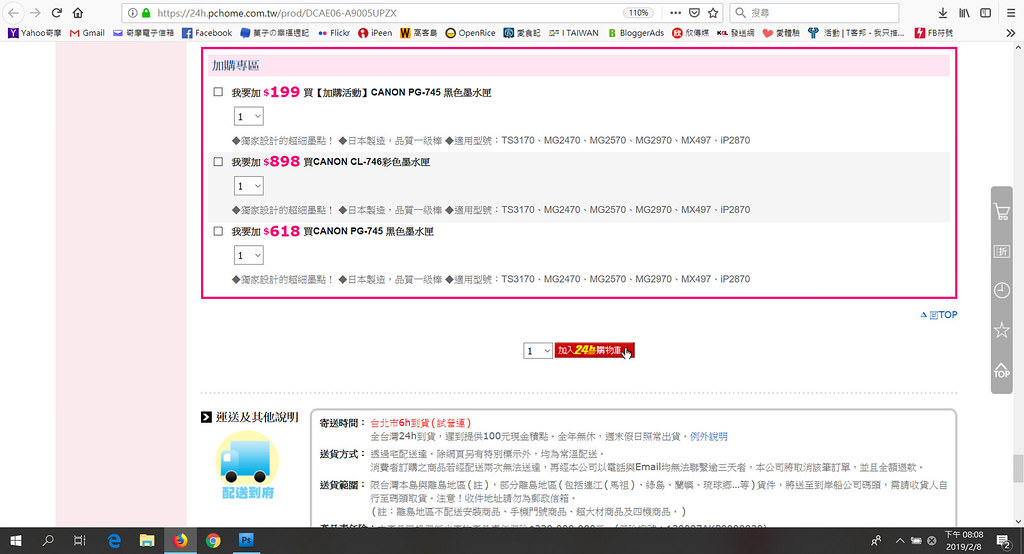The image size is (1024, 554).
Task: Open the Facebook bookmark
Action: click(207, 33)
